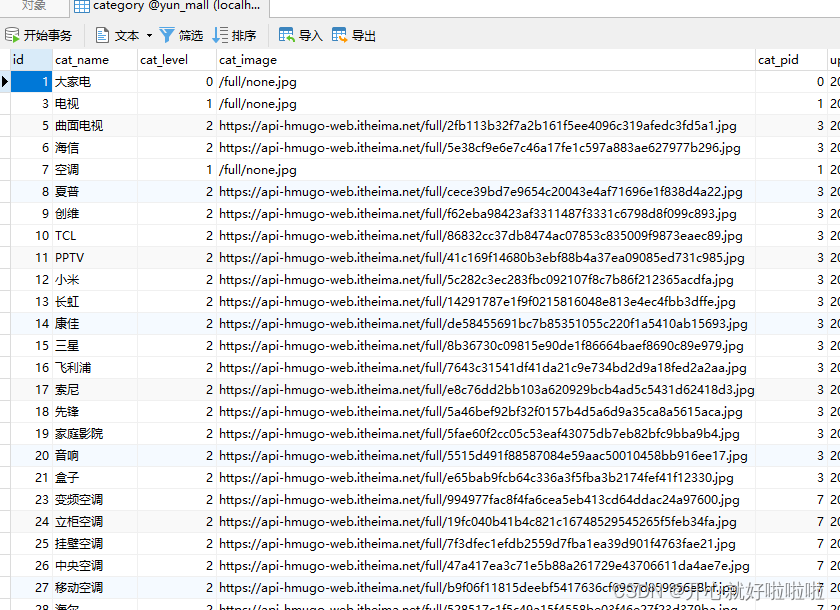Image resolution: width=840 pixels, height=610 pixels.
Task: Select the cell 盒子
Action: pos(95,477)
